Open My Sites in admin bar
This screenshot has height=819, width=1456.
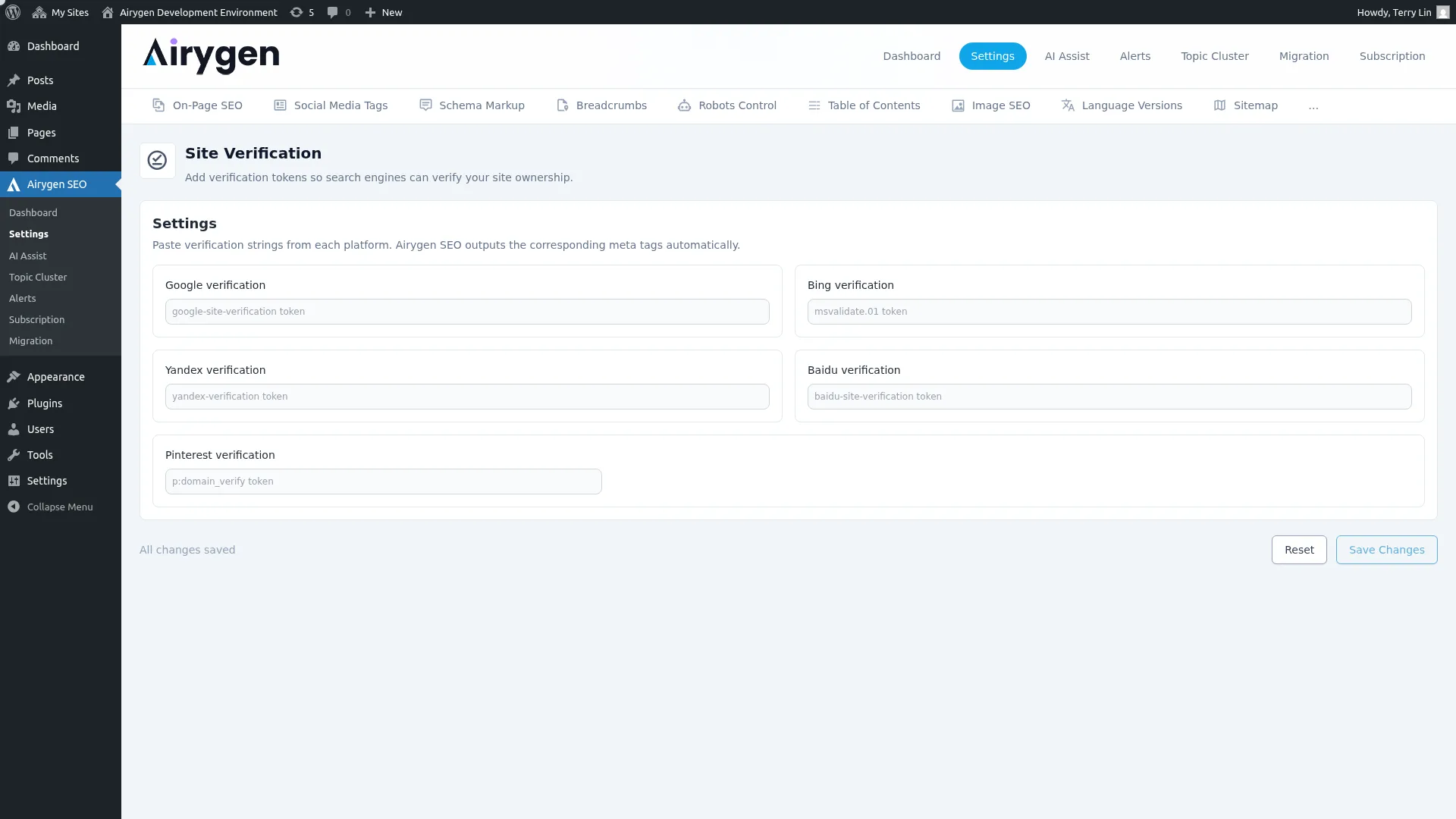point(61,12)
